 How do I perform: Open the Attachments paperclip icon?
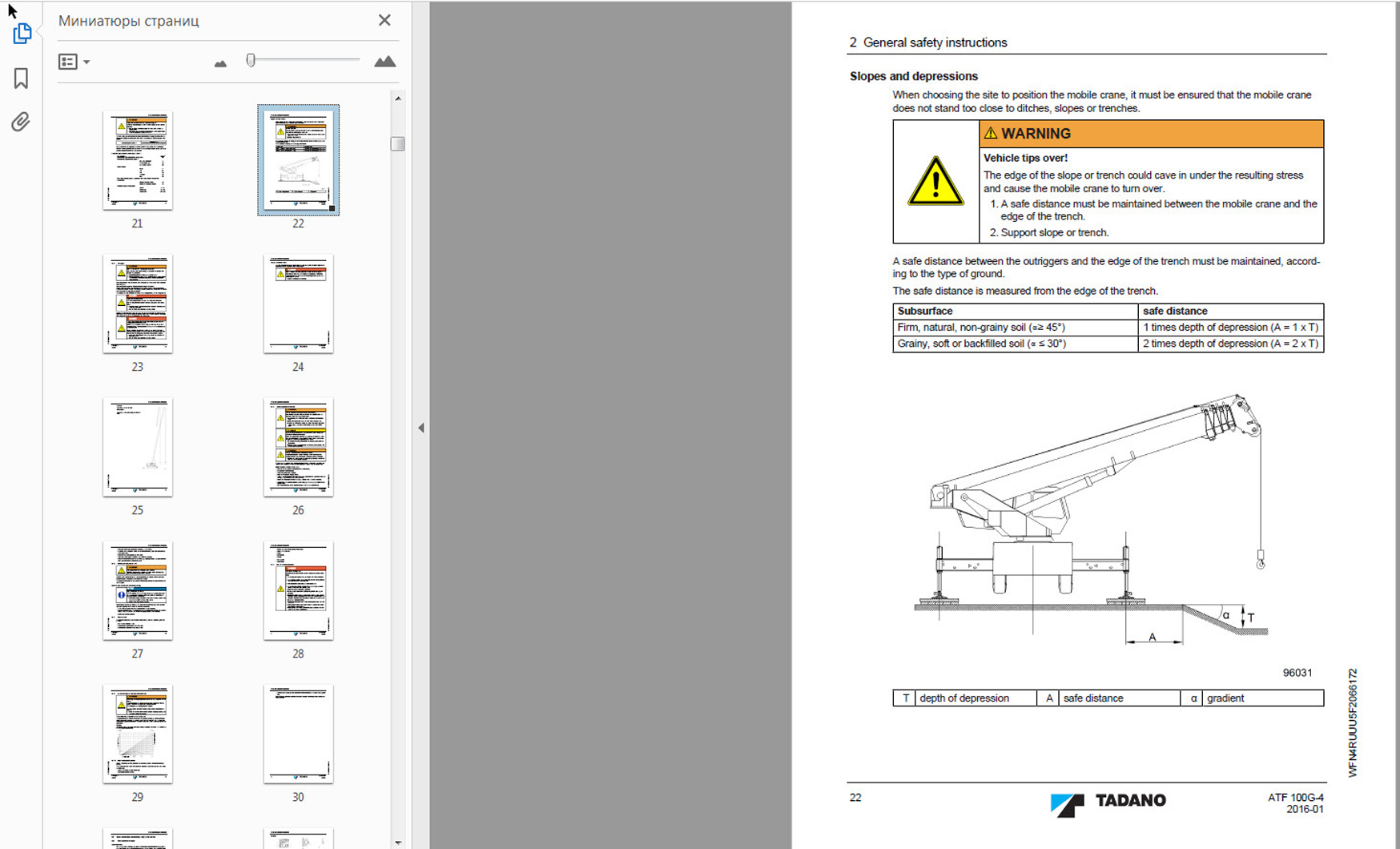pyautogui.click(x=21, y=122)
